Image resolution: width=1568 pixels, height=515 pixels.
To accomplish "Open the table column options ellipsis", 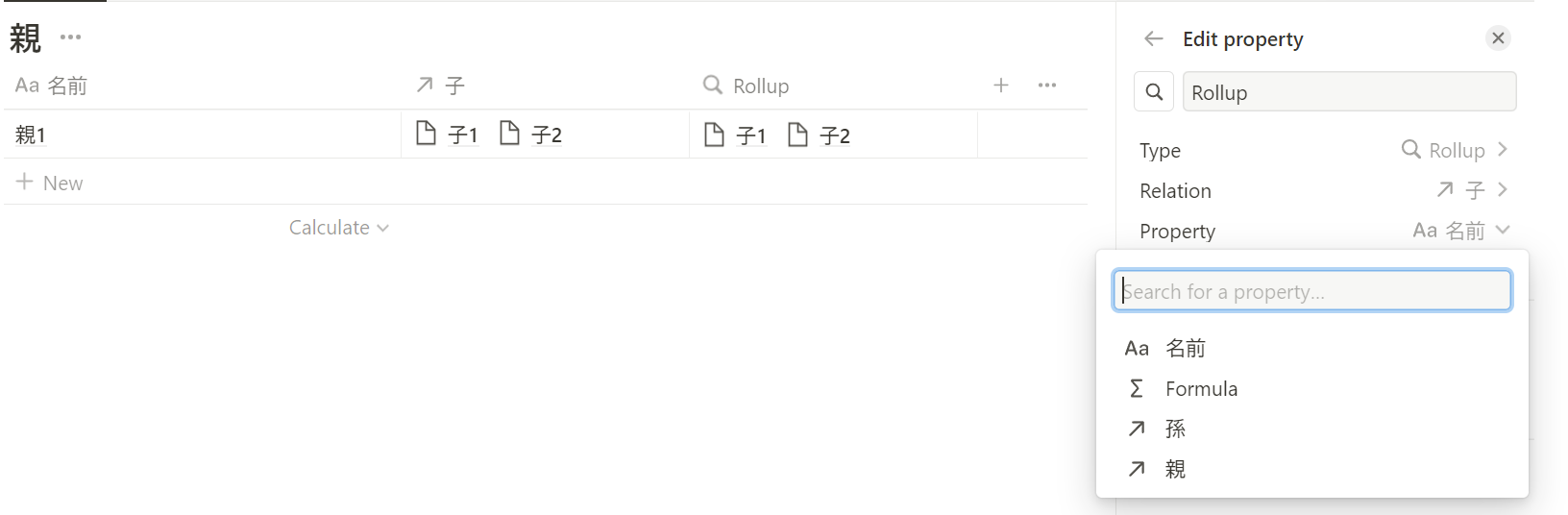I will point(1047,86).
